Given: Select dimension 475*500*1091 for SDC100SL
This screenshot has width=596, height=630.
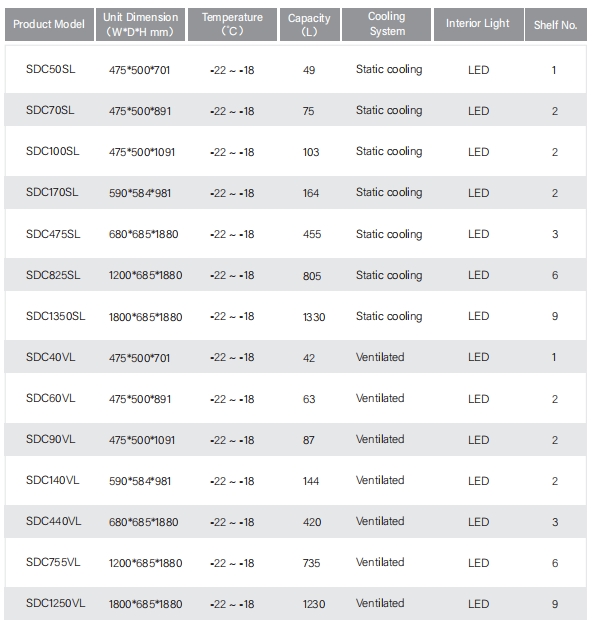Looking at the screenshot, I should (142, 152).
